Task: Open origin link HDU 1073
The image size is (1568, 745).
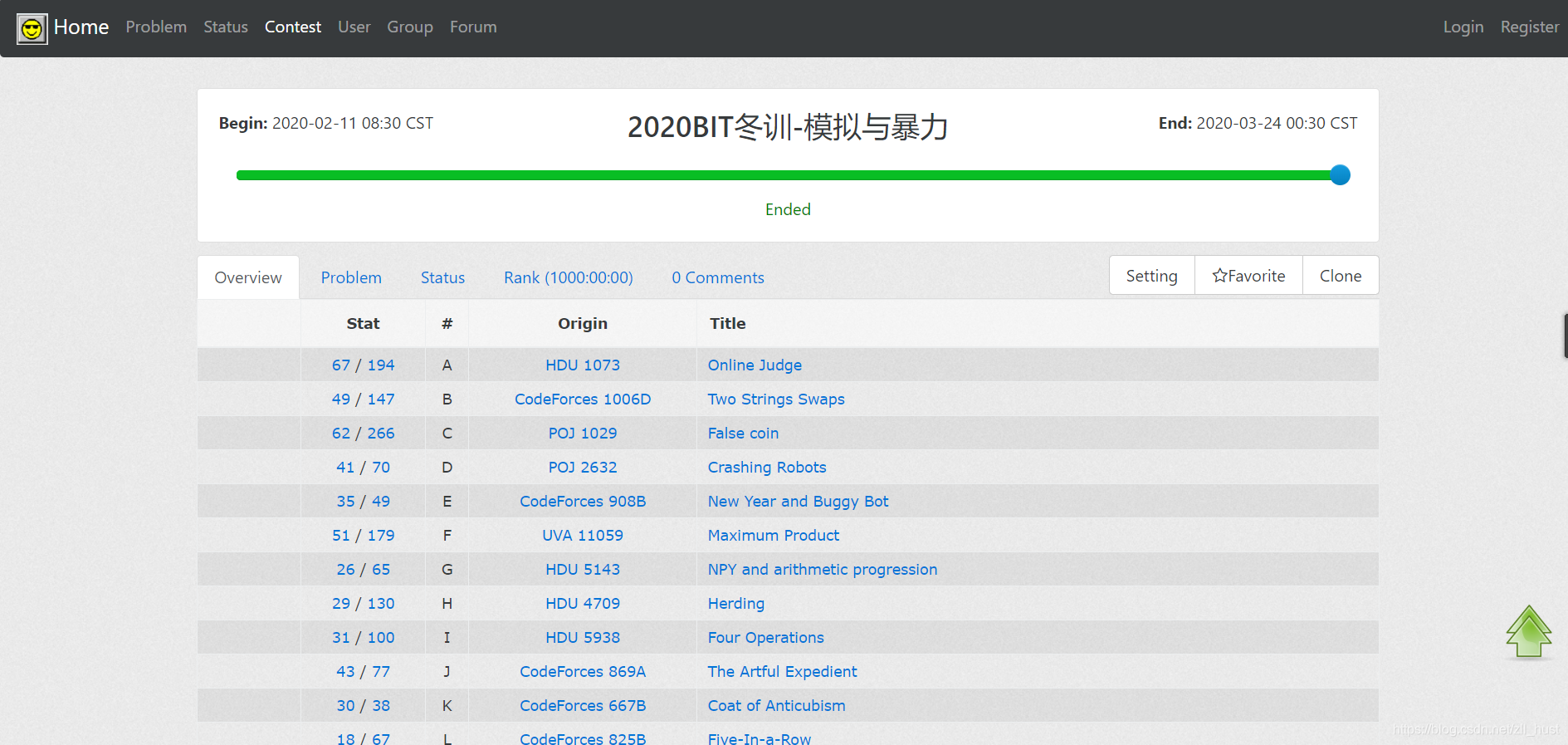Action: point(583,365)
